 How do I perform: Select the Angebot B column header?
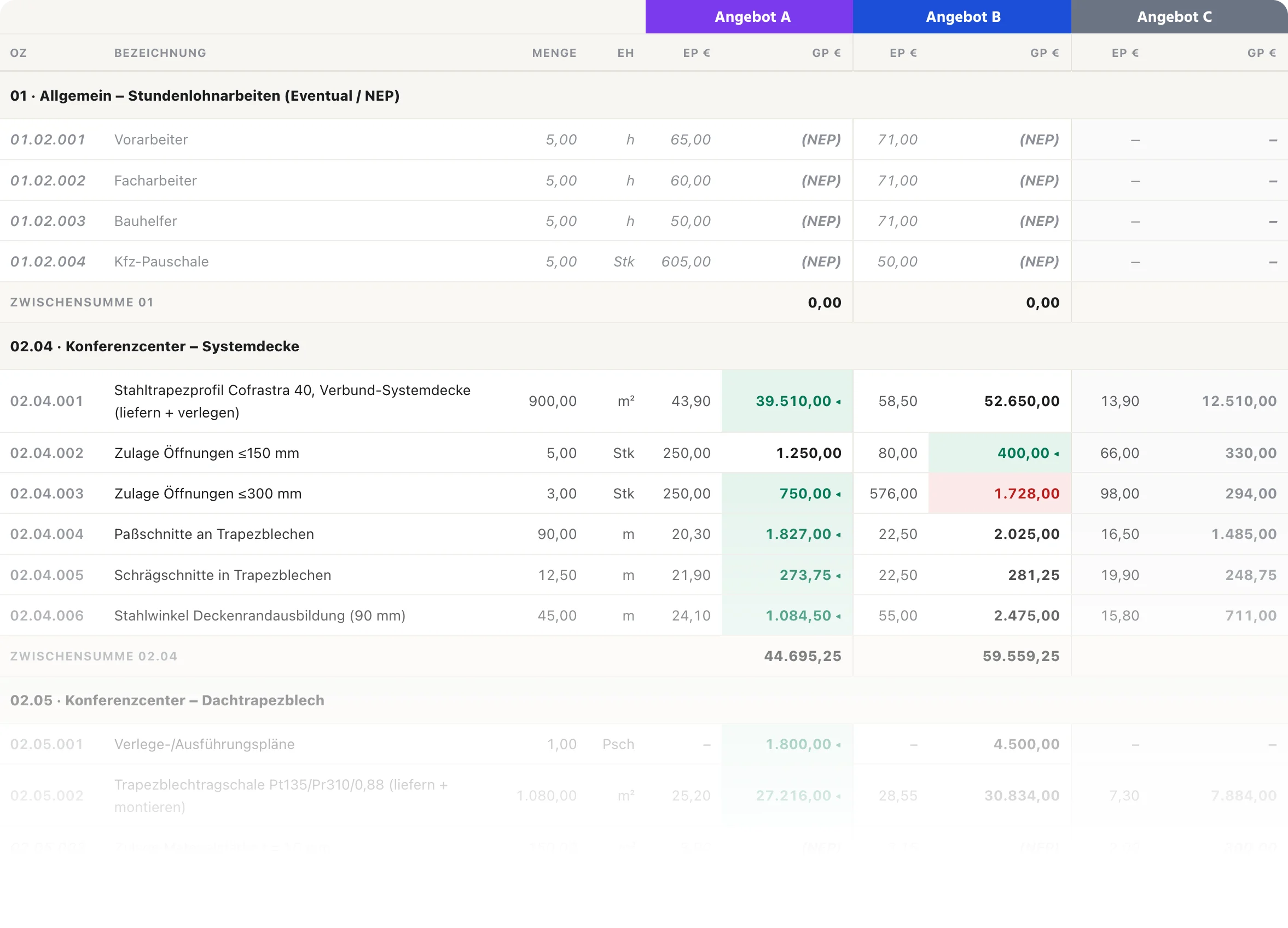pyautogui.click(x=962, y=16)
